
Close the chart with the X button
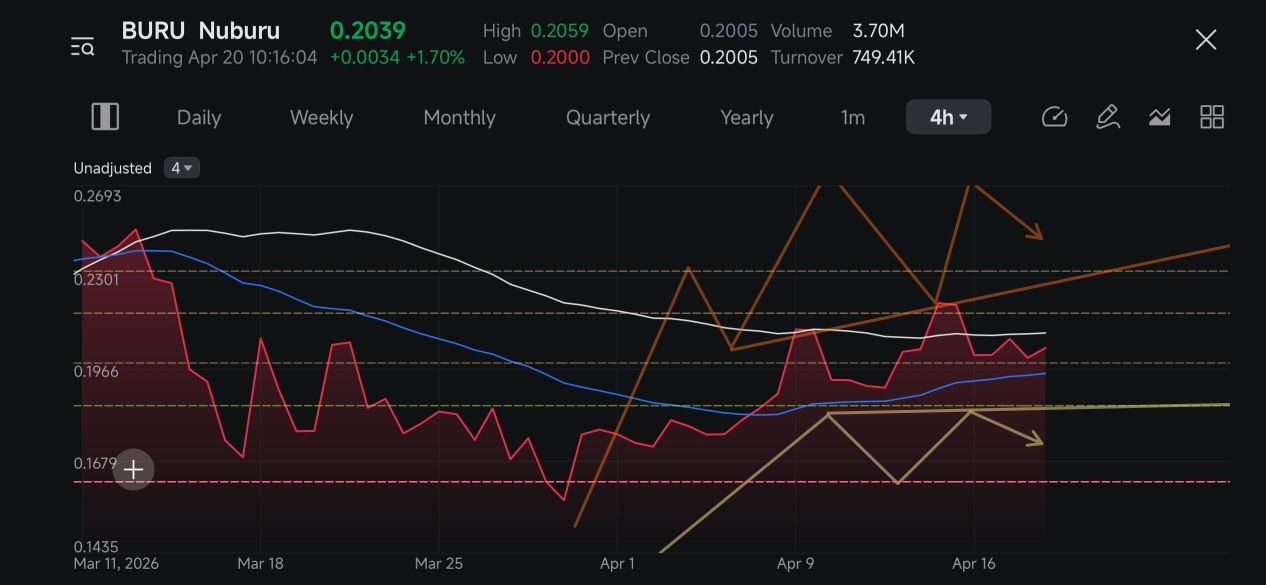pos(1206,40)
